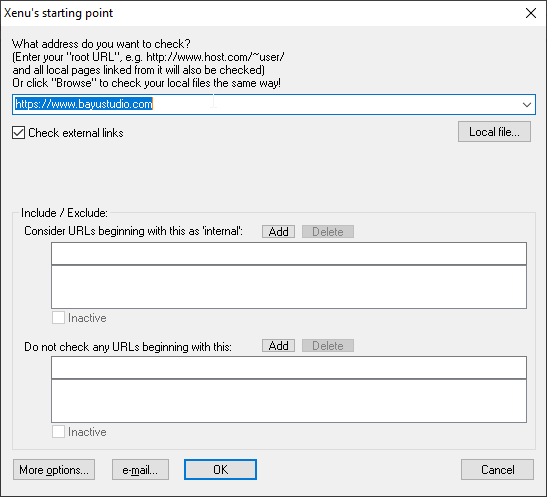This screenshot has width=547, height=497.
Task: Add an internal URL prefix entry
Action: [278, 232]
